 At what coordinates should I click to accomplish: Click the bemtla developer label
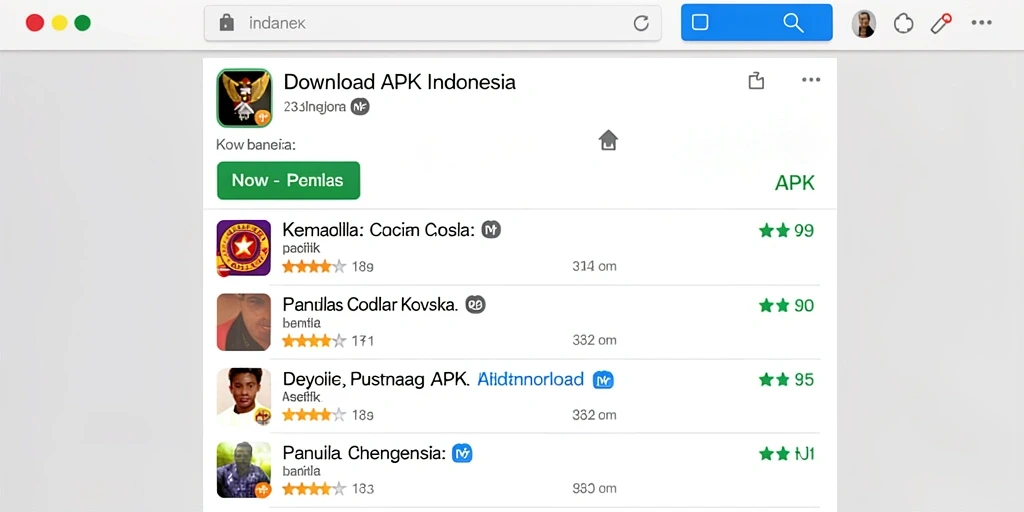(301, 323)
